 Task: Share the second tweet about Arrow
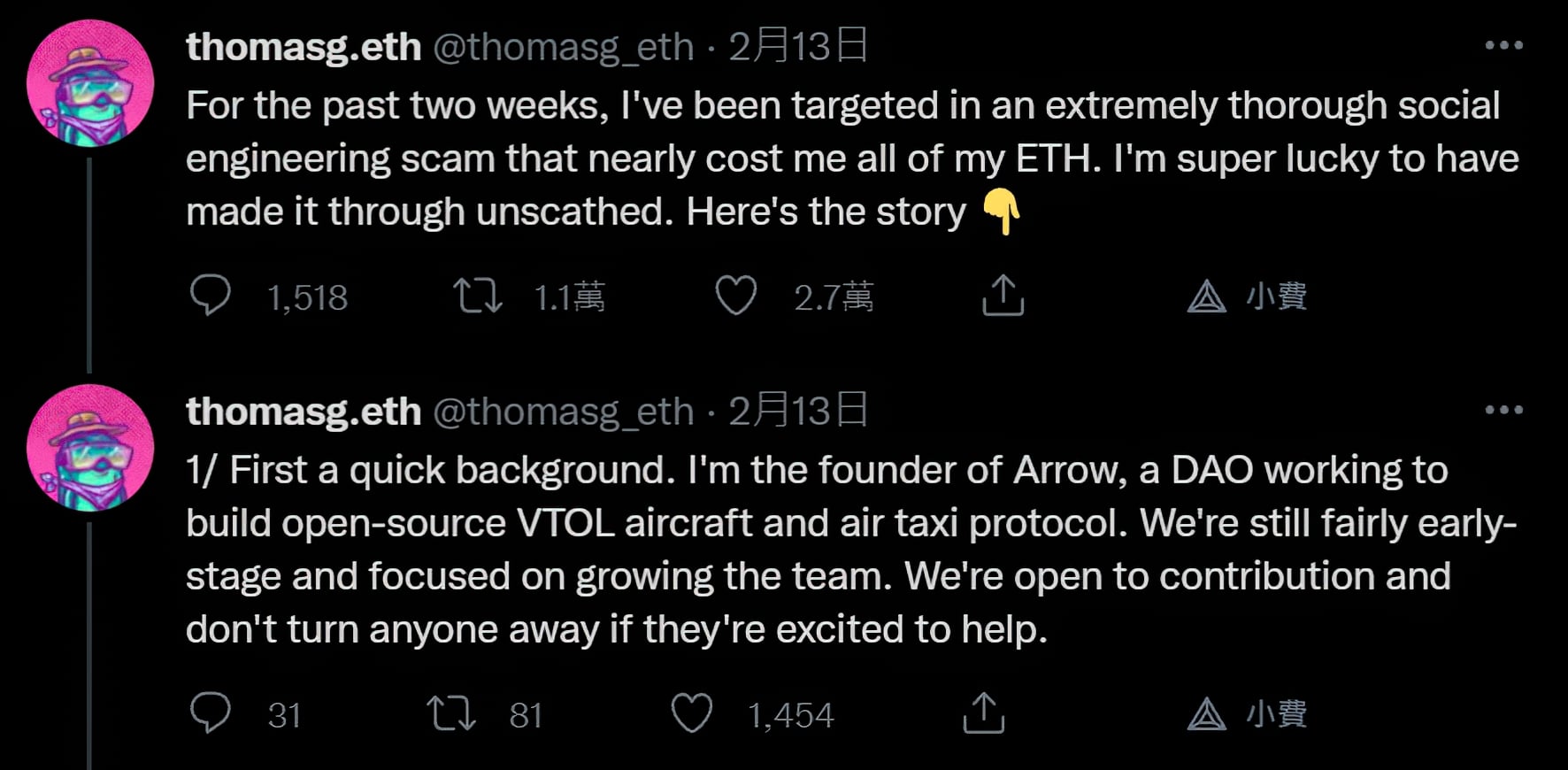[983, 712]
